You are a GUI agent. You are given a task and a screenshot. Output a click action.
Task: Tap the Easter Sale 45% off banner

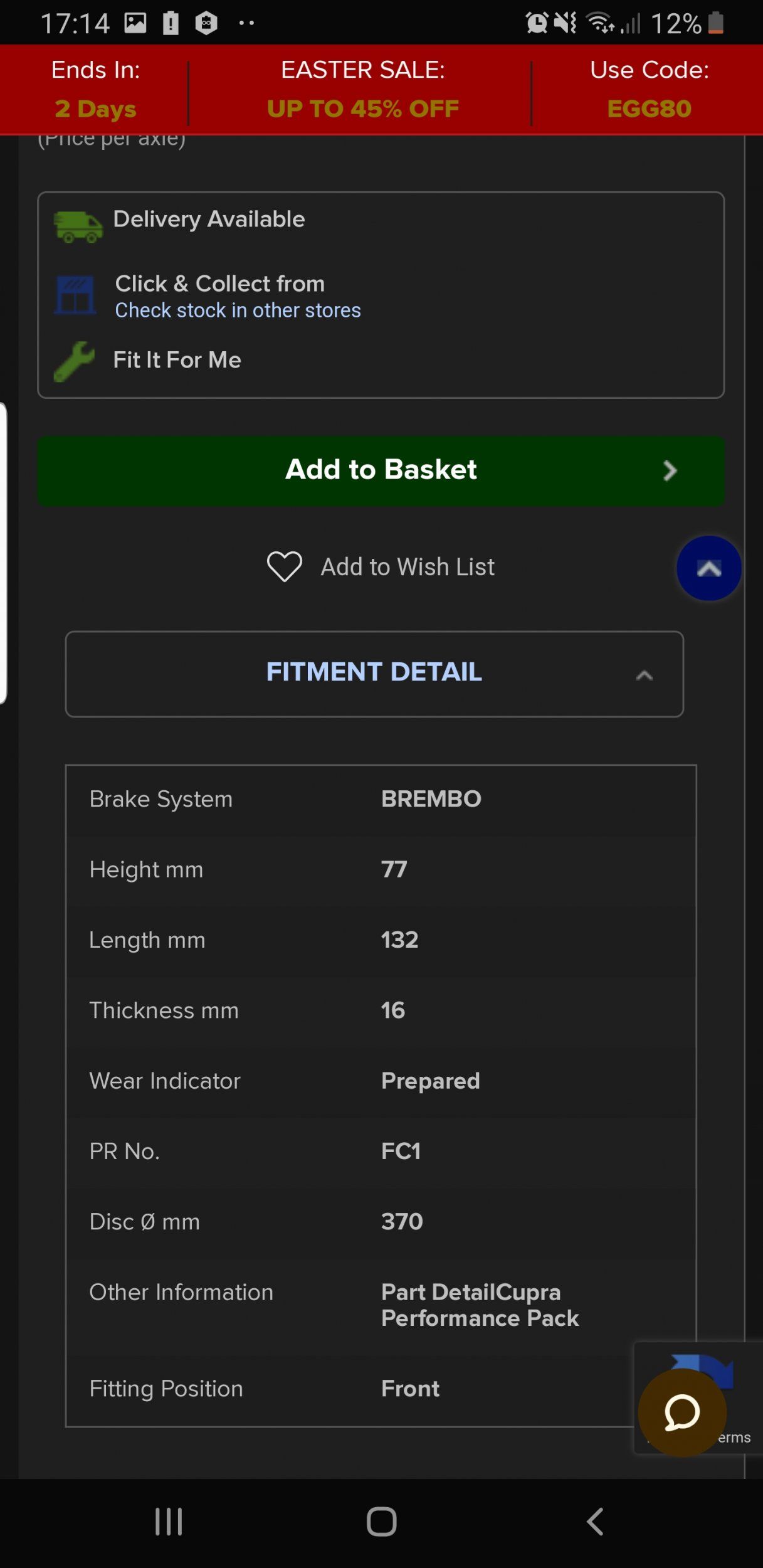(x=362, y=90)
